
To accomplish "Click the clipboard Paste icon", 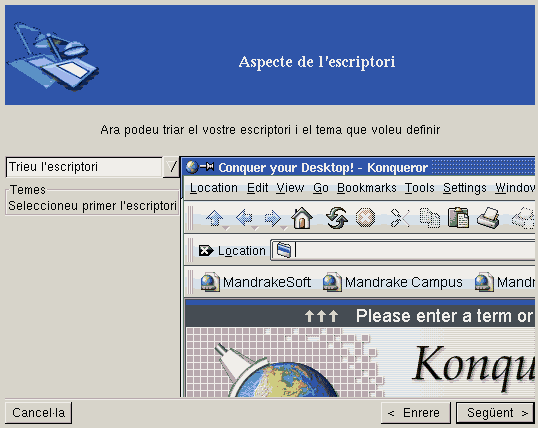I will (458, 218).
